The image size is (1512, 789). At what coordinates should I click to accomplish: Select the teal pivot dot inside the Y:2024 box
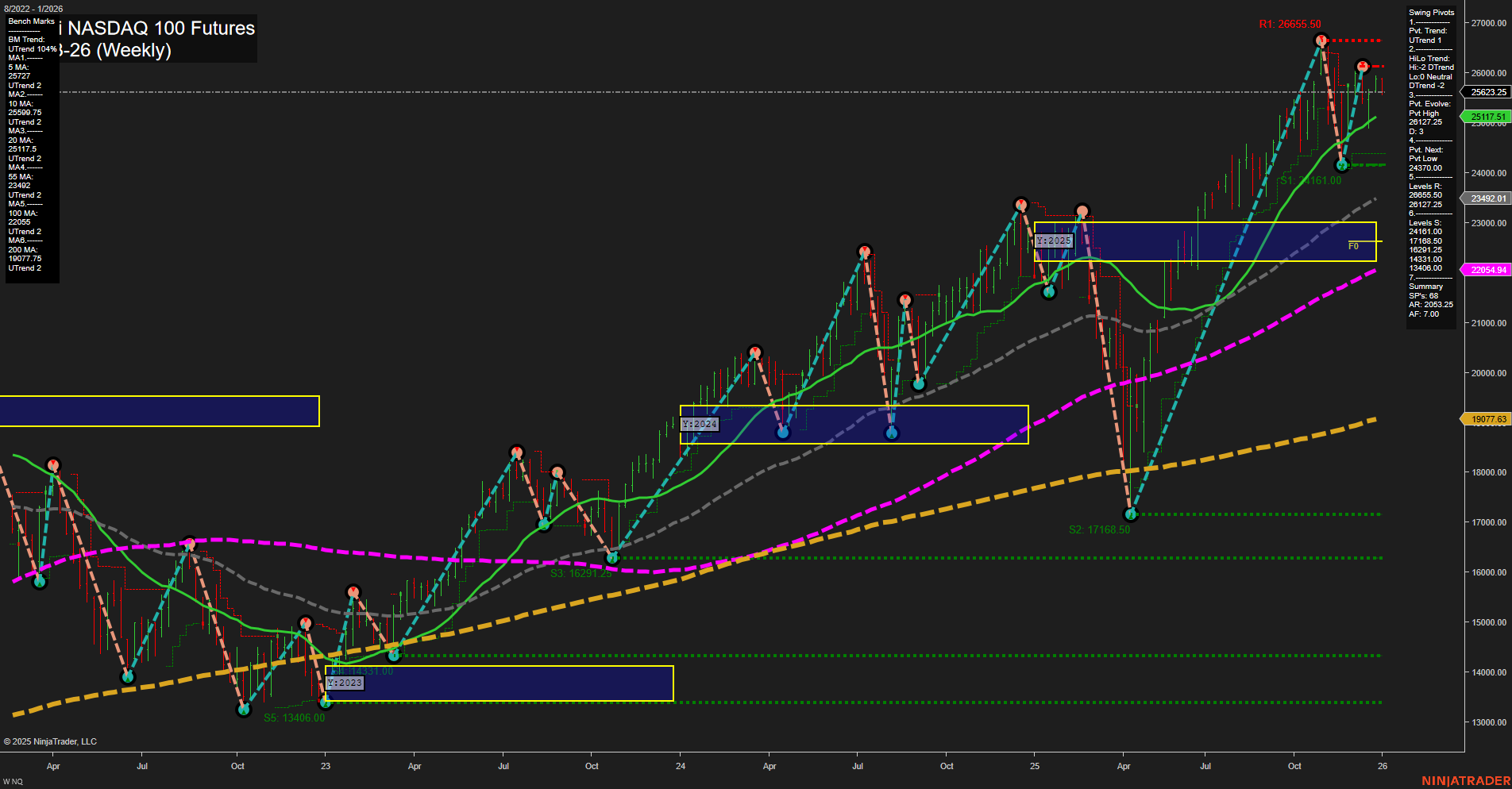pos(784,432)
